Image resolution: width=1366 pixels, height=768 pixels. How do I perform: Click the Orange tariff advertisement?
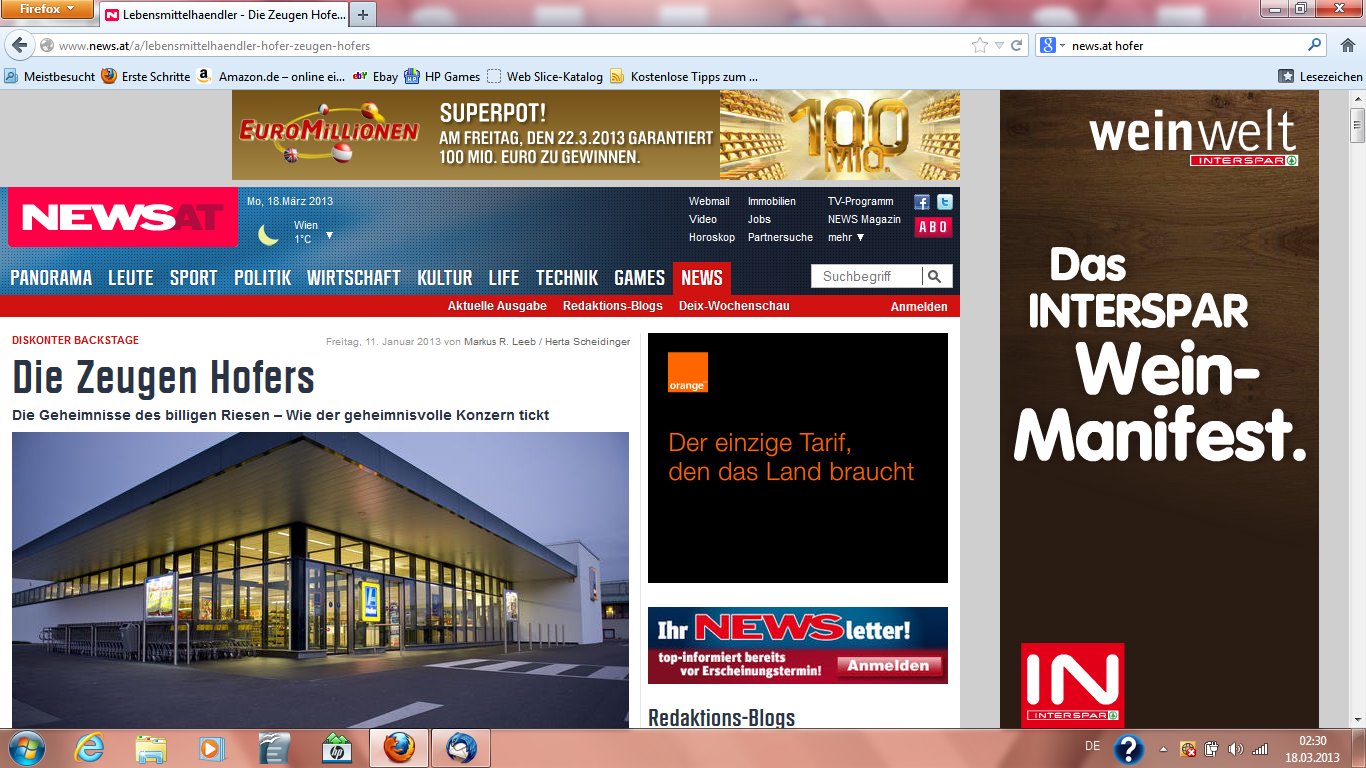798,458
